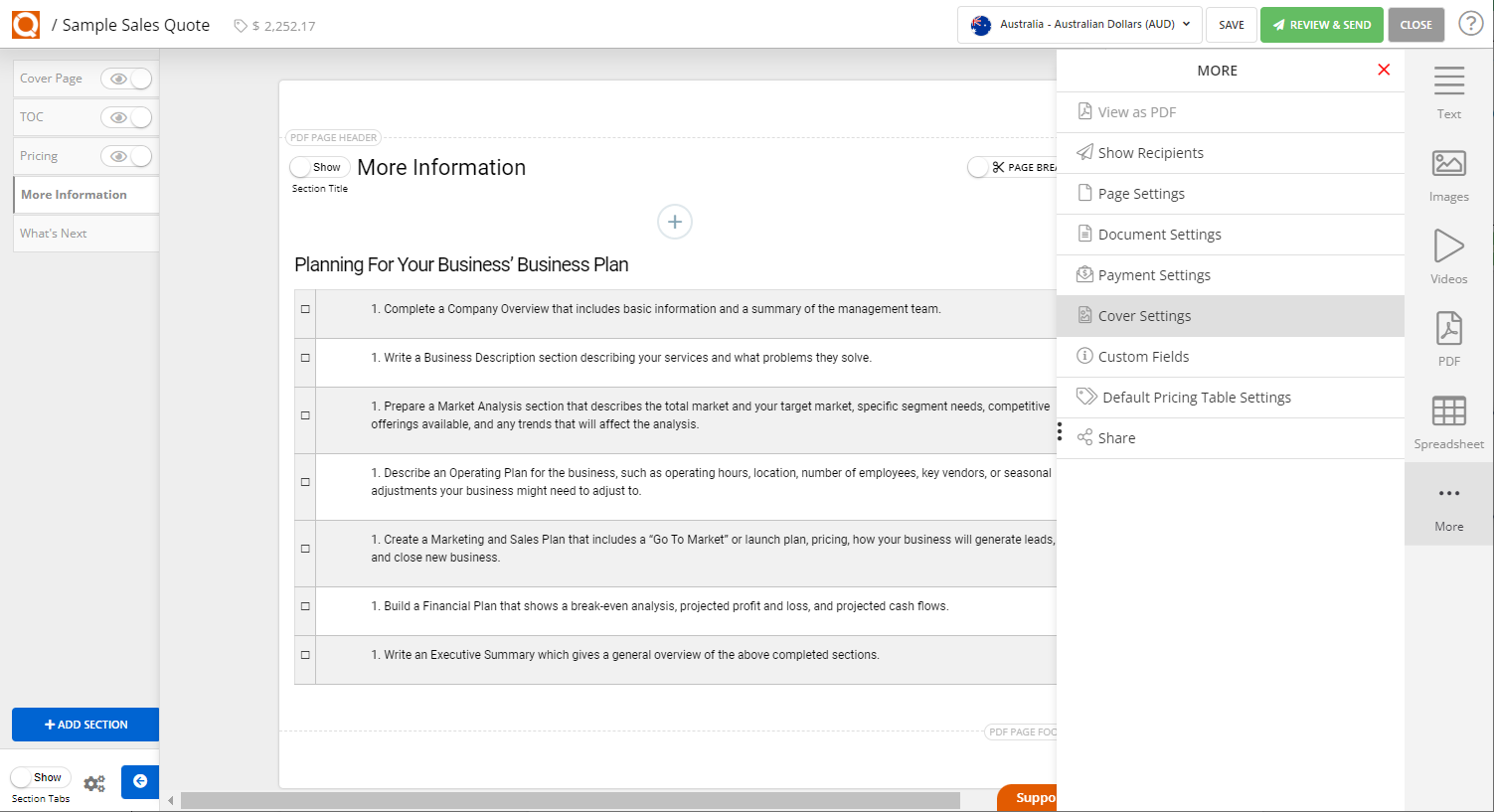Click the blue back arrow button
The height and width of the screenshot is (812, 1494).
pos(139,782)
